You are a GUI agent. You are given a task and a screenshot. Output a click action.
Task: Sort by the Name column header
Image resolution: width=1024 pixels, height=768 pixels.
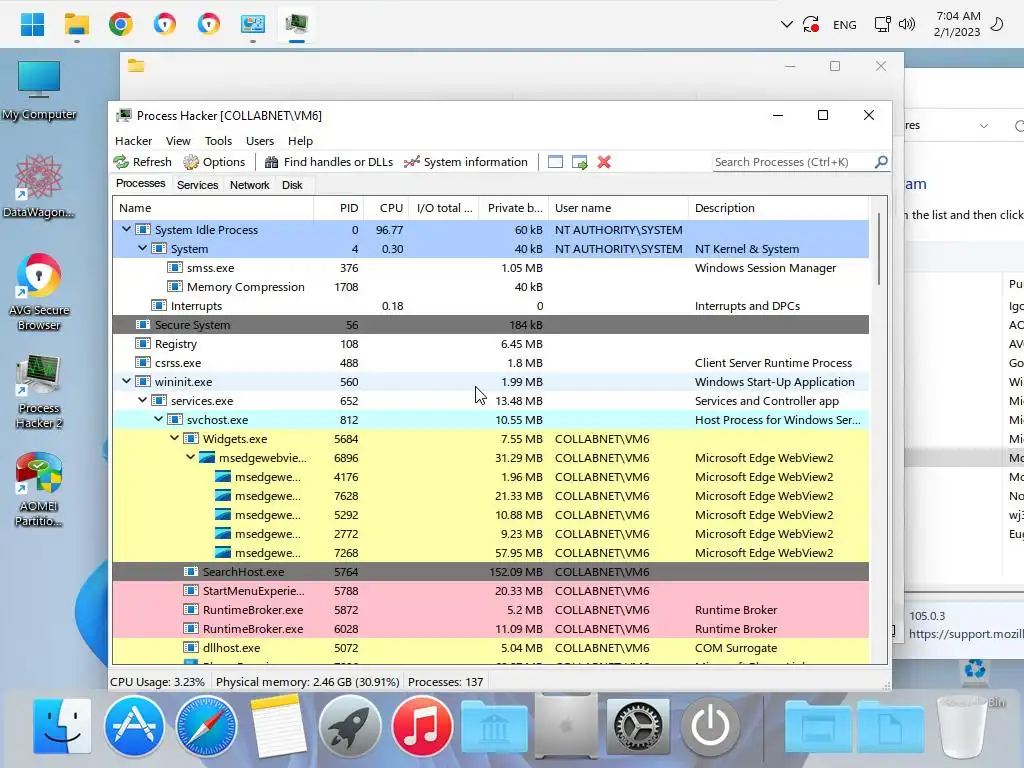(x=213, y=208)
